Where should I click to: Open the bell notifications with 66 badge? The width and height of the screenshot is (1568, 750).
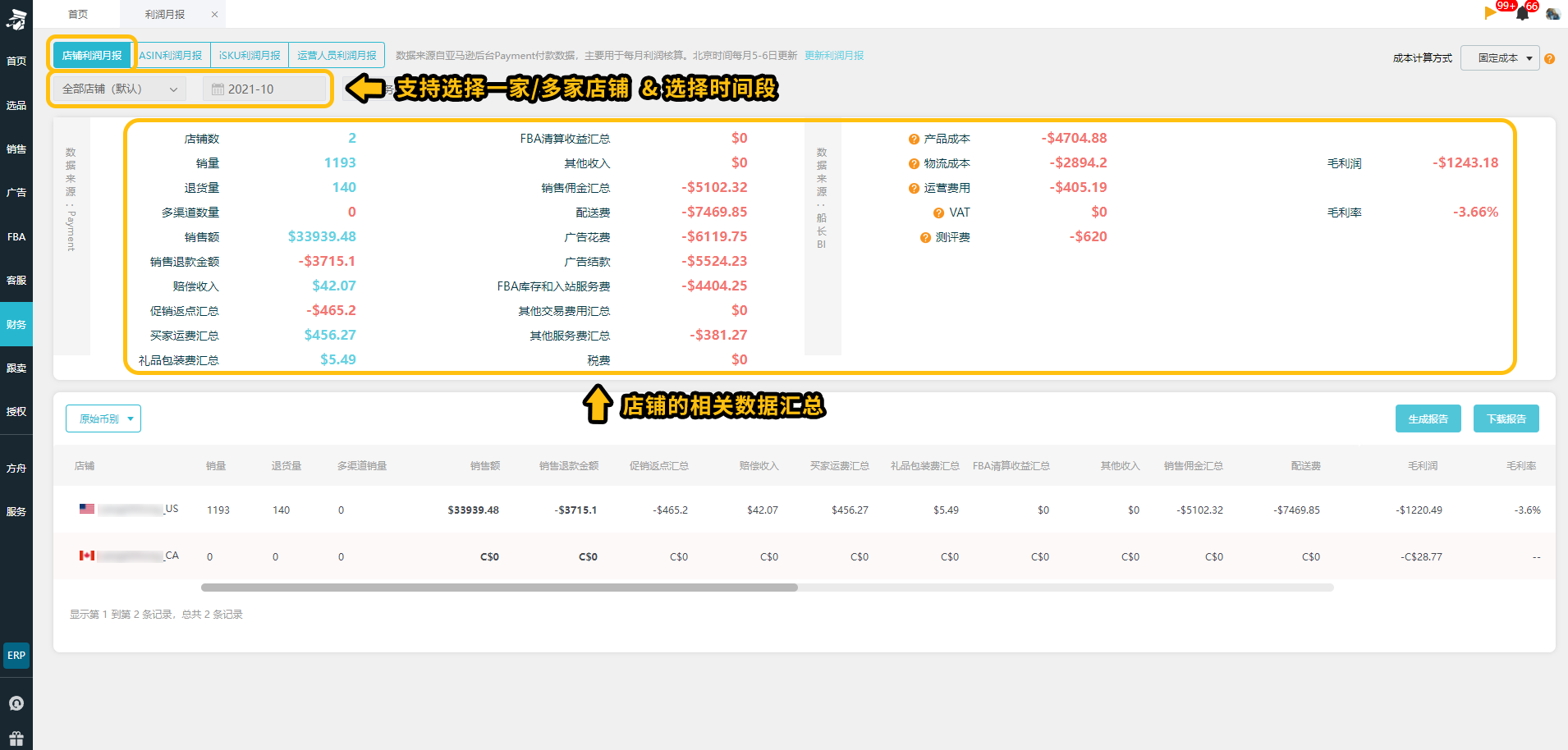click(x=1523, y=13)
